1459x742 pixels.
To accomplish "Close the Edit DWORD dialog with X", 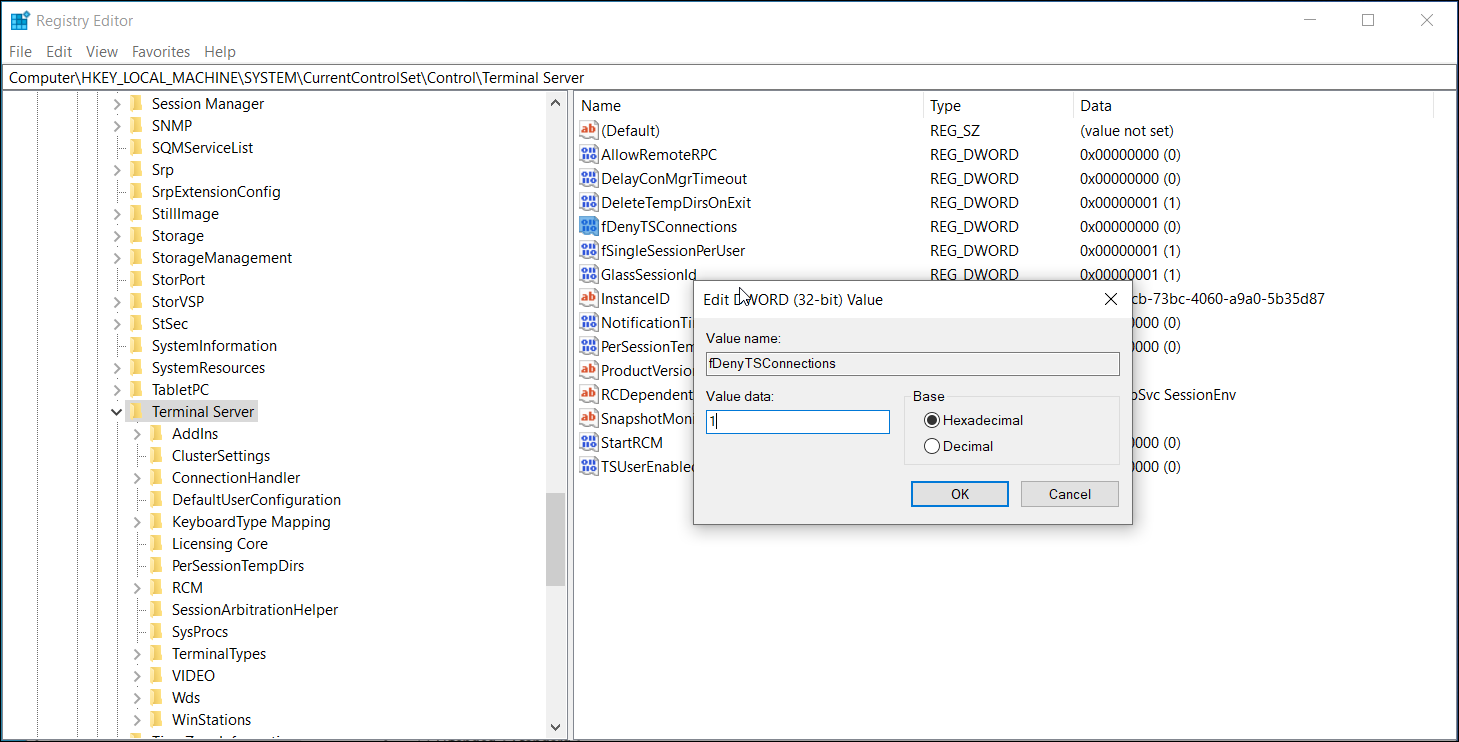I will pos(1111,299).
